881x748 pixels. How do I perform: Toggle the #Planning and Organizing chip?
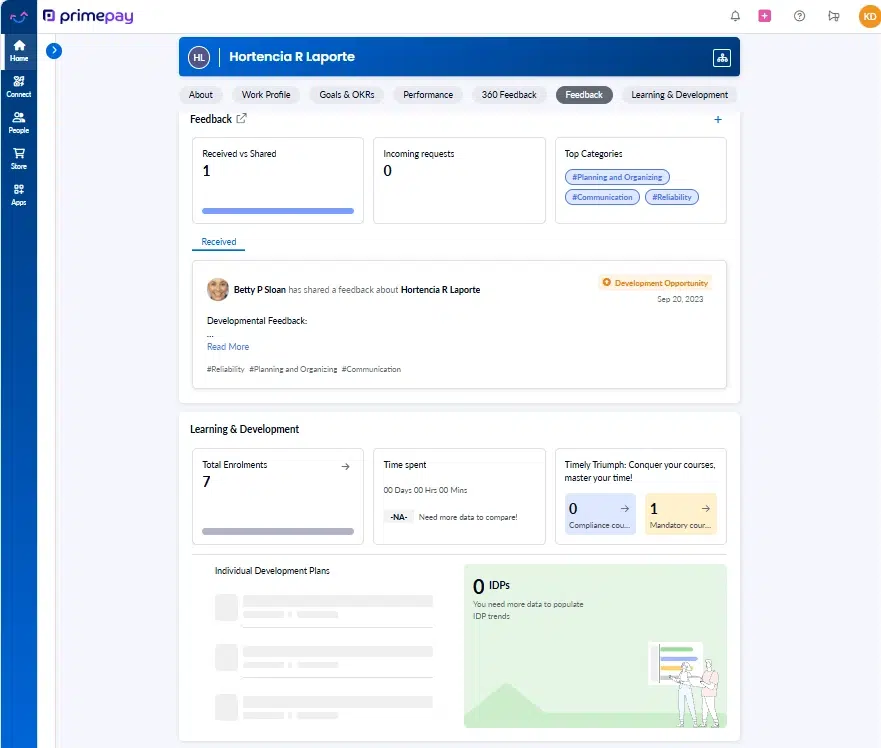(617, 176)
